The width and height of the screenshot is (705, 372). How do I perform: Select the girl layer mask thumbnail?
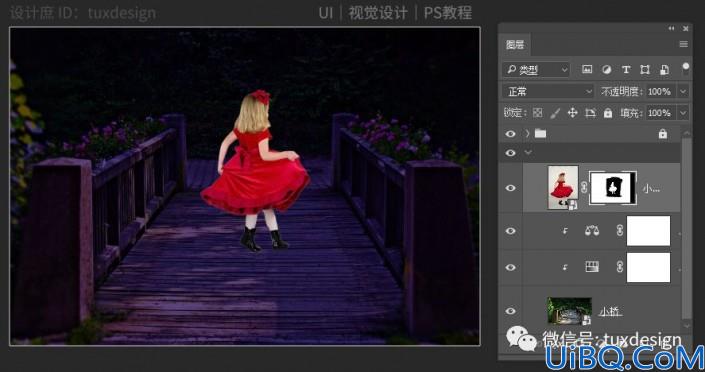tap(613, 188)
